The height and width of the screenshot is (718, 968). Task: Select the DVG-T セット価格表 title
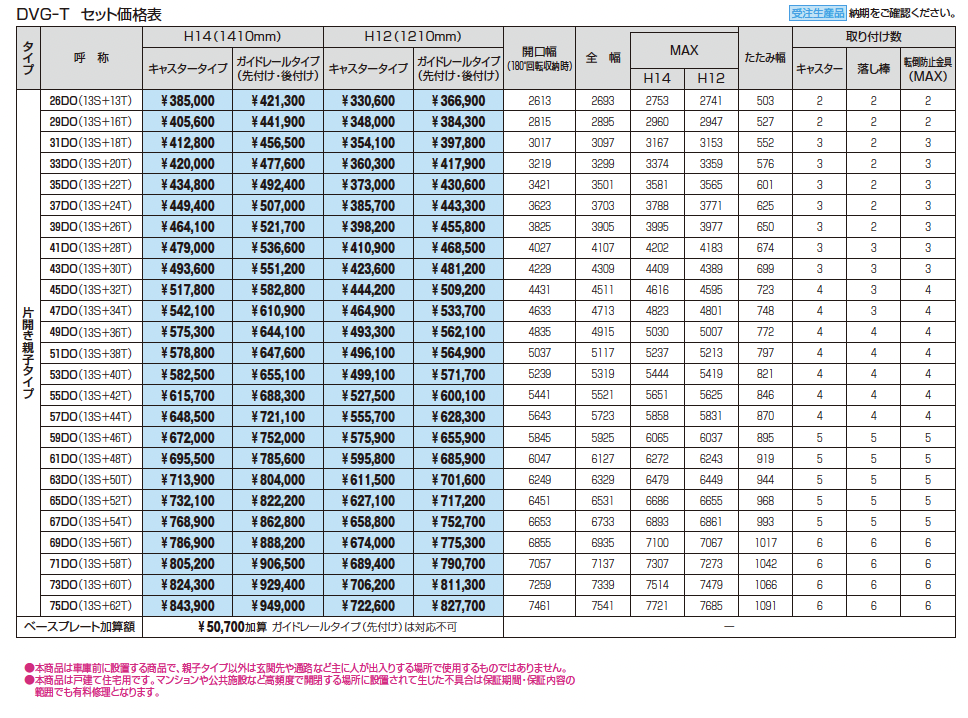point(89,14)
